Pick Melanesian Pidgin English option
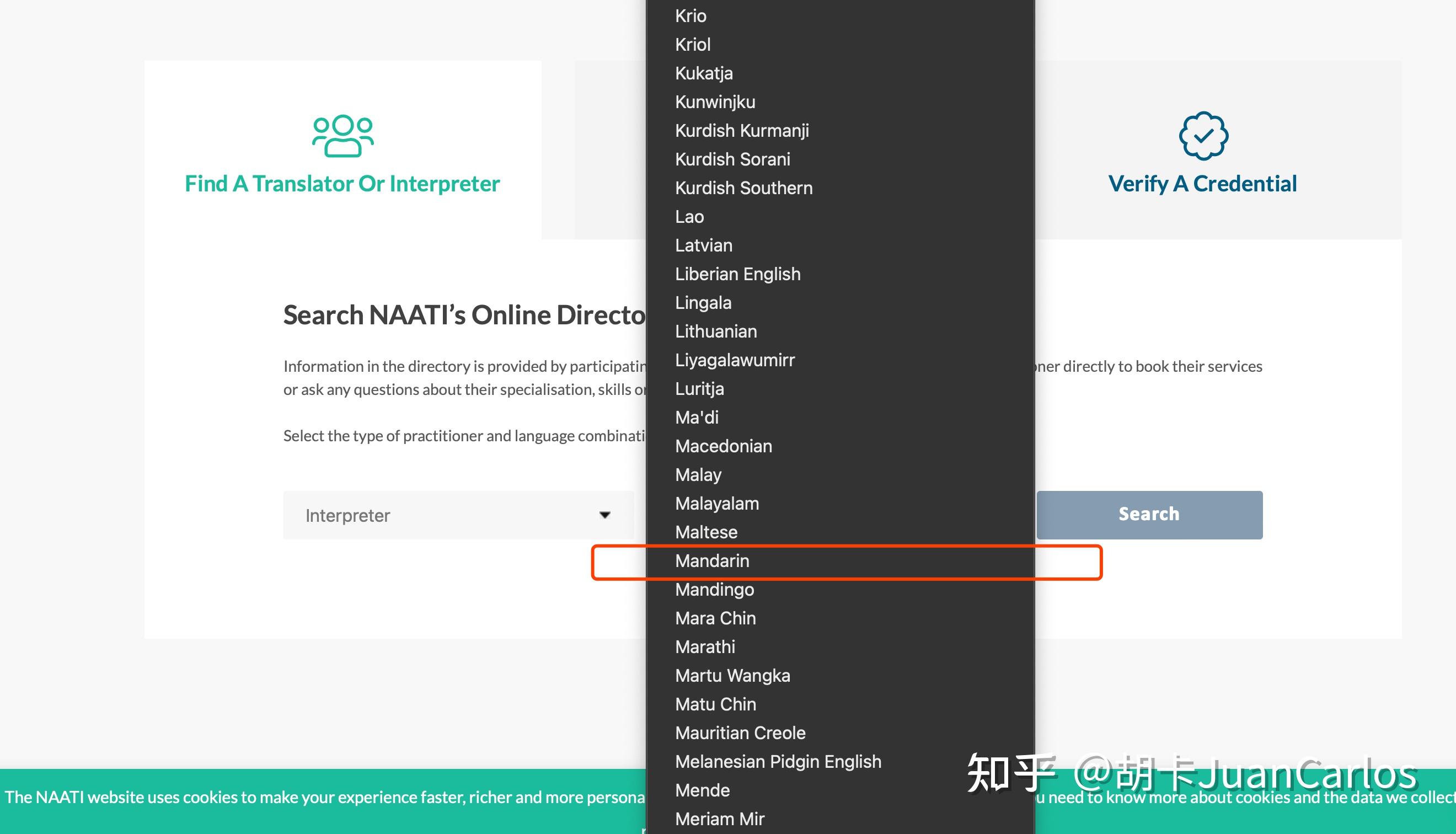 (778, 762)
